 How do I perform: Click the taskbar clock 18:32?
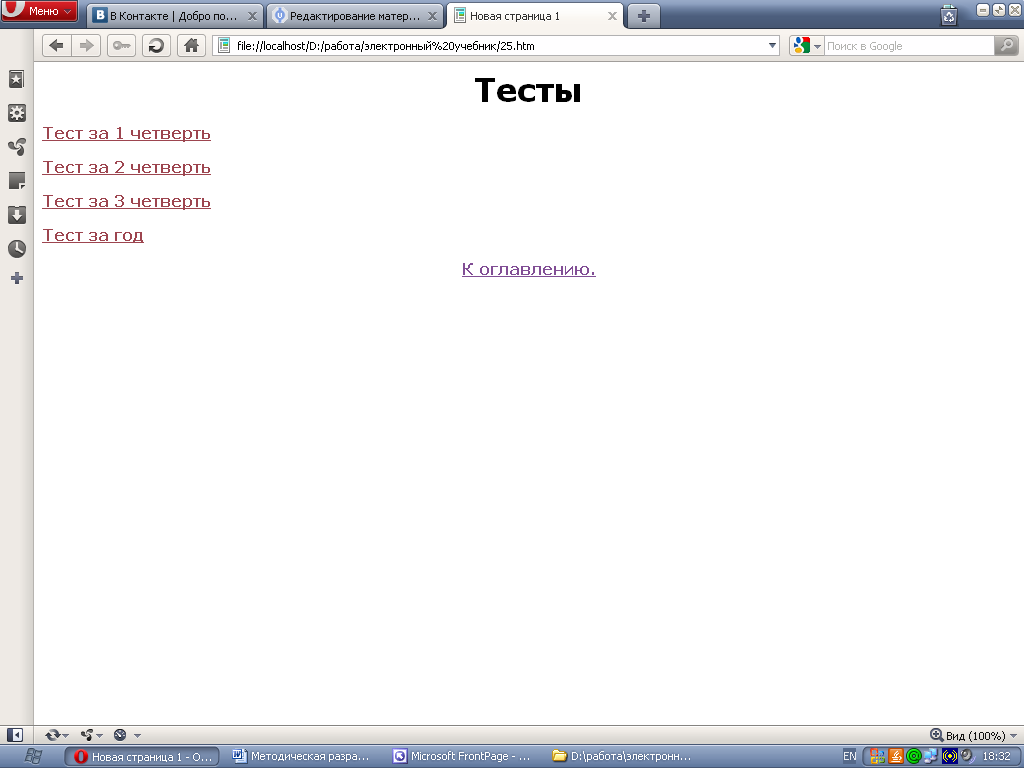coord(997,756)
